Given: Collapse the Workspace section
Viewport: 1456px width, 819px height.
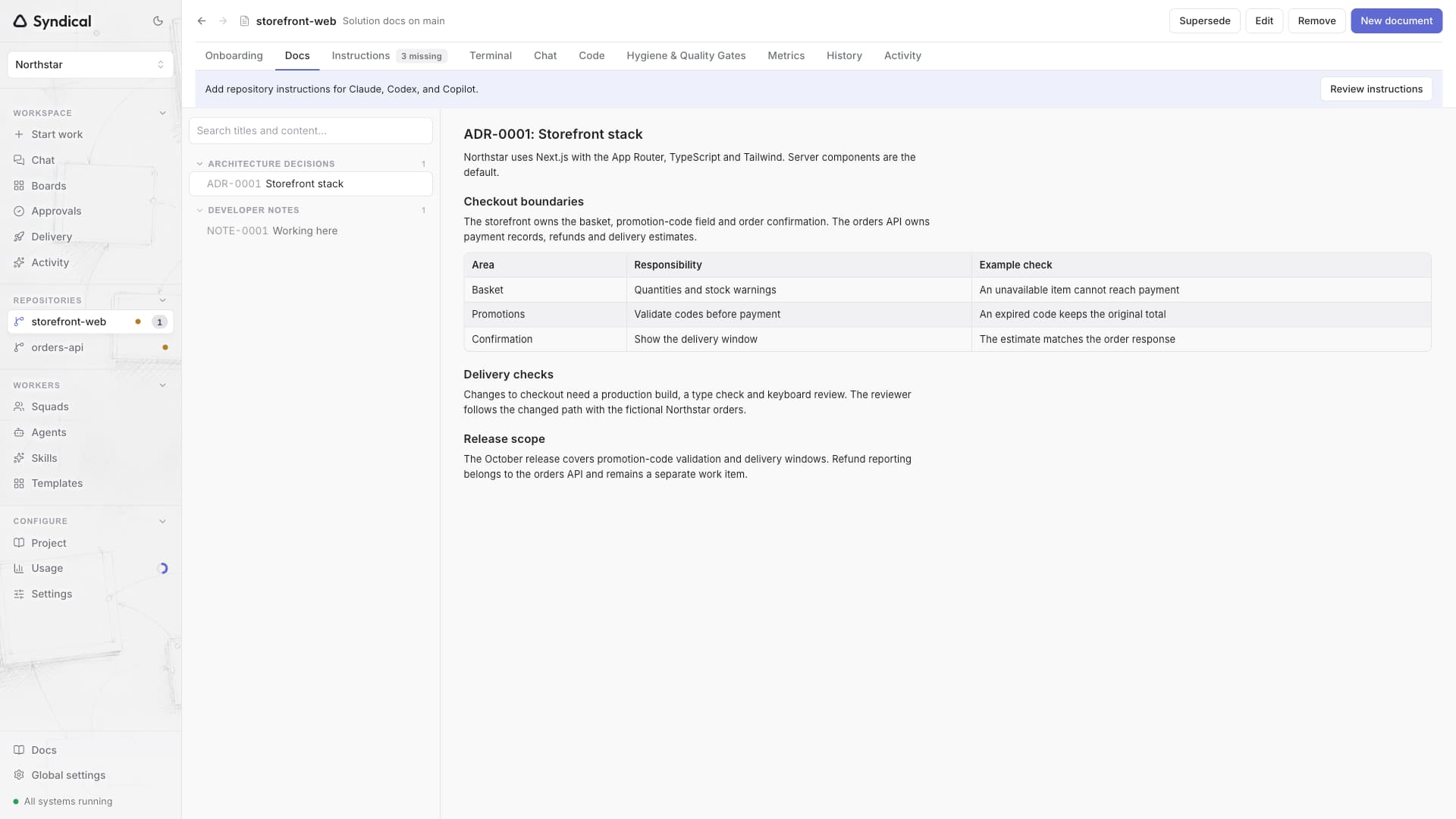Looking at the screenshot, I should click(x=162, y=113).
